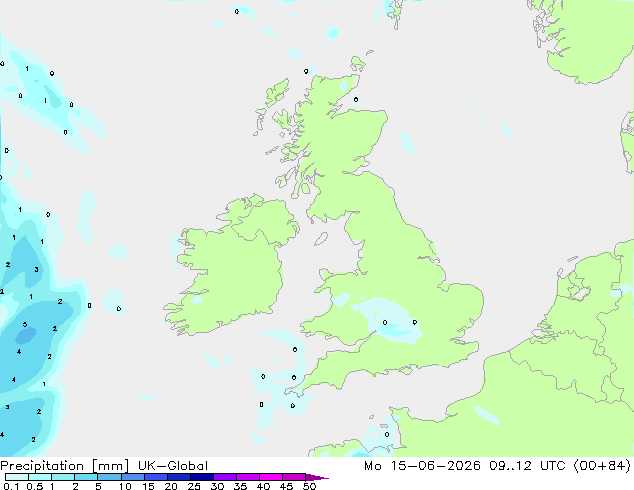
Task: Click the '35' legend scale label
Action: [240, 486]
